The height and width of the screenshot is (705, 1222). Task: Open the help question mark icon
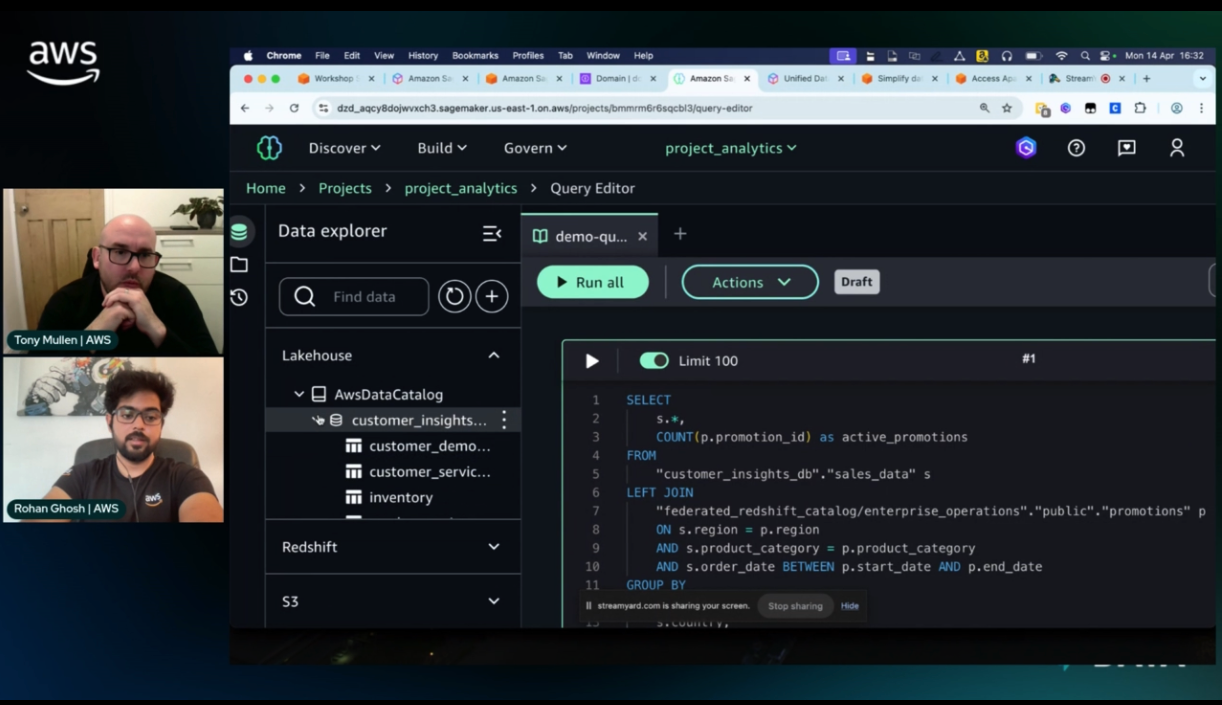(1076, 148)
